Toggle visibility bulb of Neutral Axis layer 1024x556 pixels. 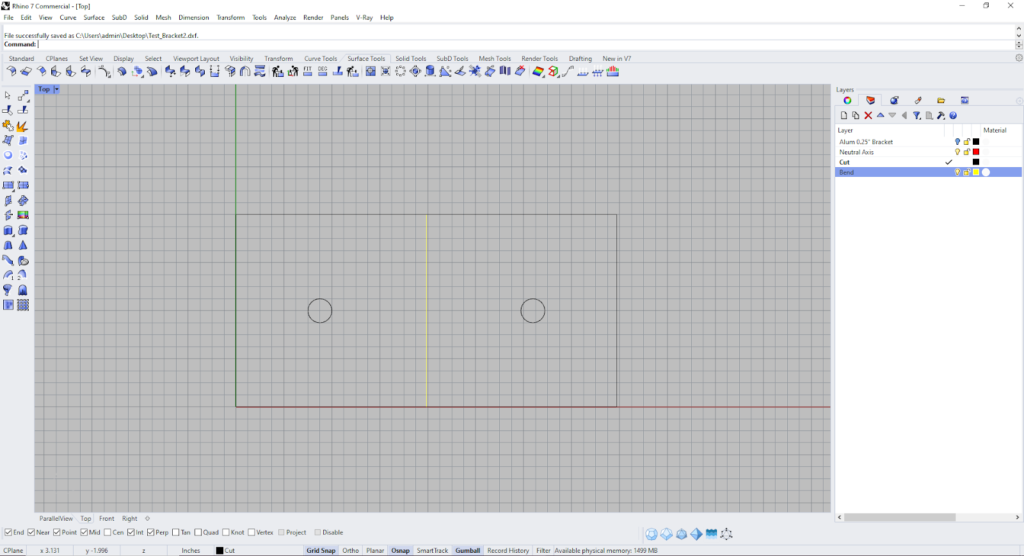click(957, 152)
